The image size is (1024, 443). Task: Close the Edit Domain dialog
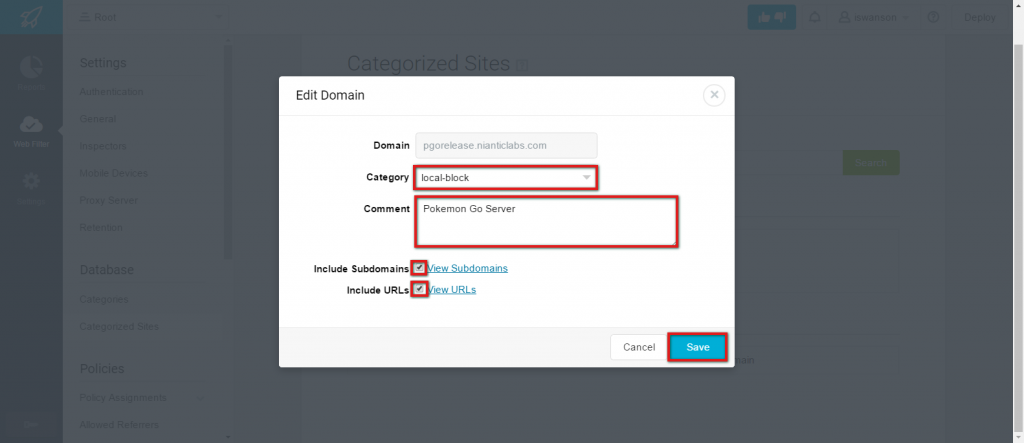pyautogui.click(x=713, y=95)
